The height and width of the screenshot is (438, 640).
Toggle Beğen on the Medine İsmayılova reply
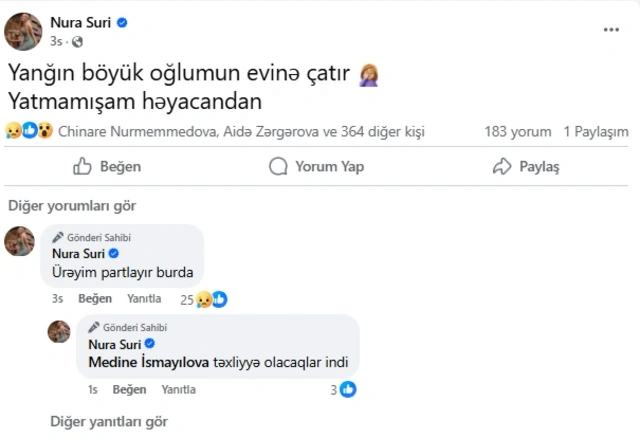pos(130,389)
